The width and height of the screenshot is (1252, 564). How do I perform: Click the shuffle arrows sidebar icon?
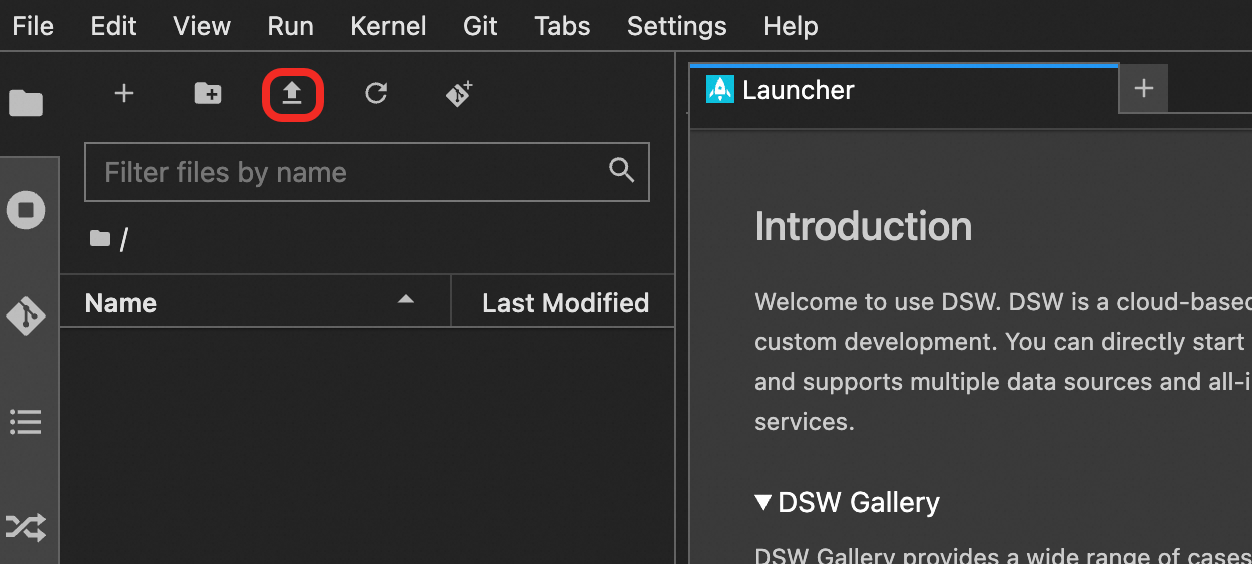click(x=26, y=527)
